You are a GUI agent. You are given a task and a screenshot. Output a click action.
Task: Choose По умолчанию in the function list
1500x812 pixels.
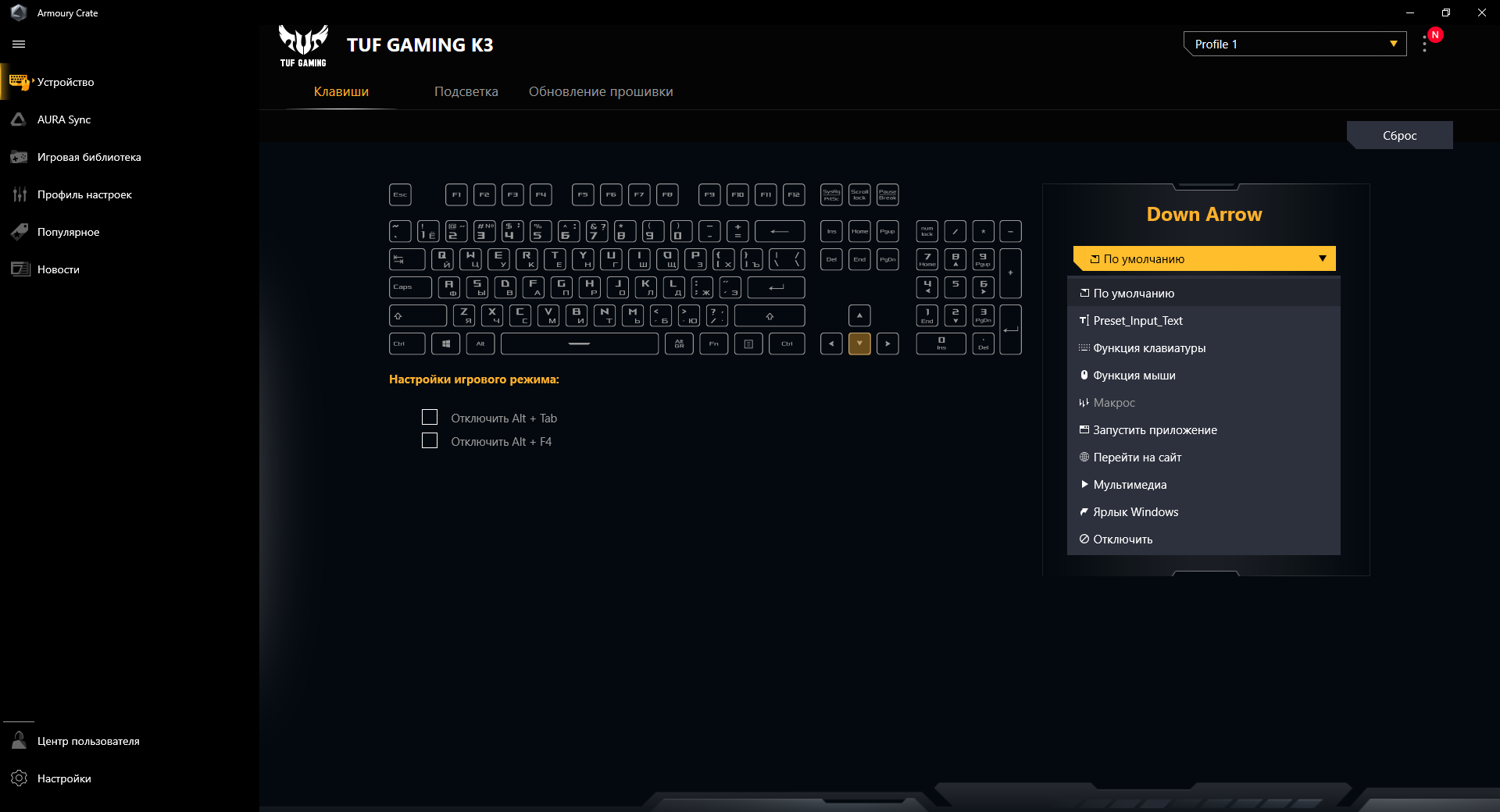[x=1204, y=294]
